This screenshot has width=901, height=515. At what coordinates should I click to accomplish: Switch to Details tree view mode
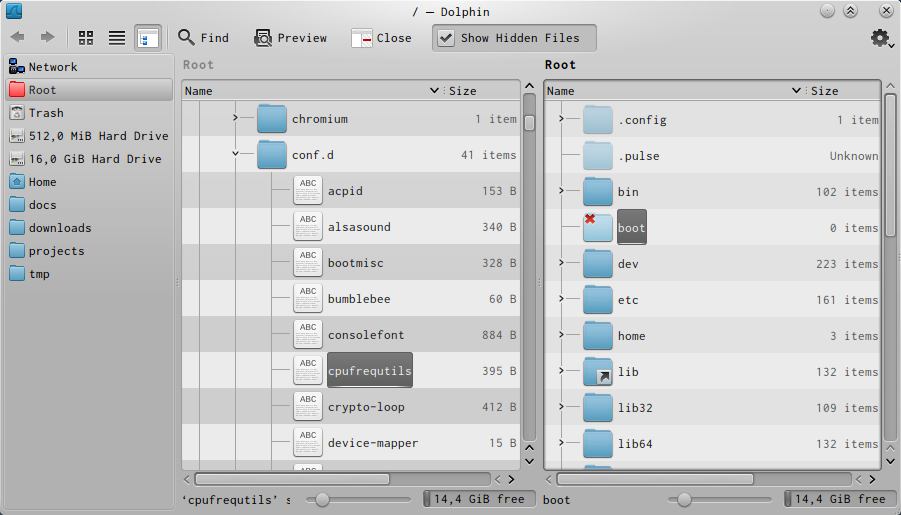(x=148, y=38)
